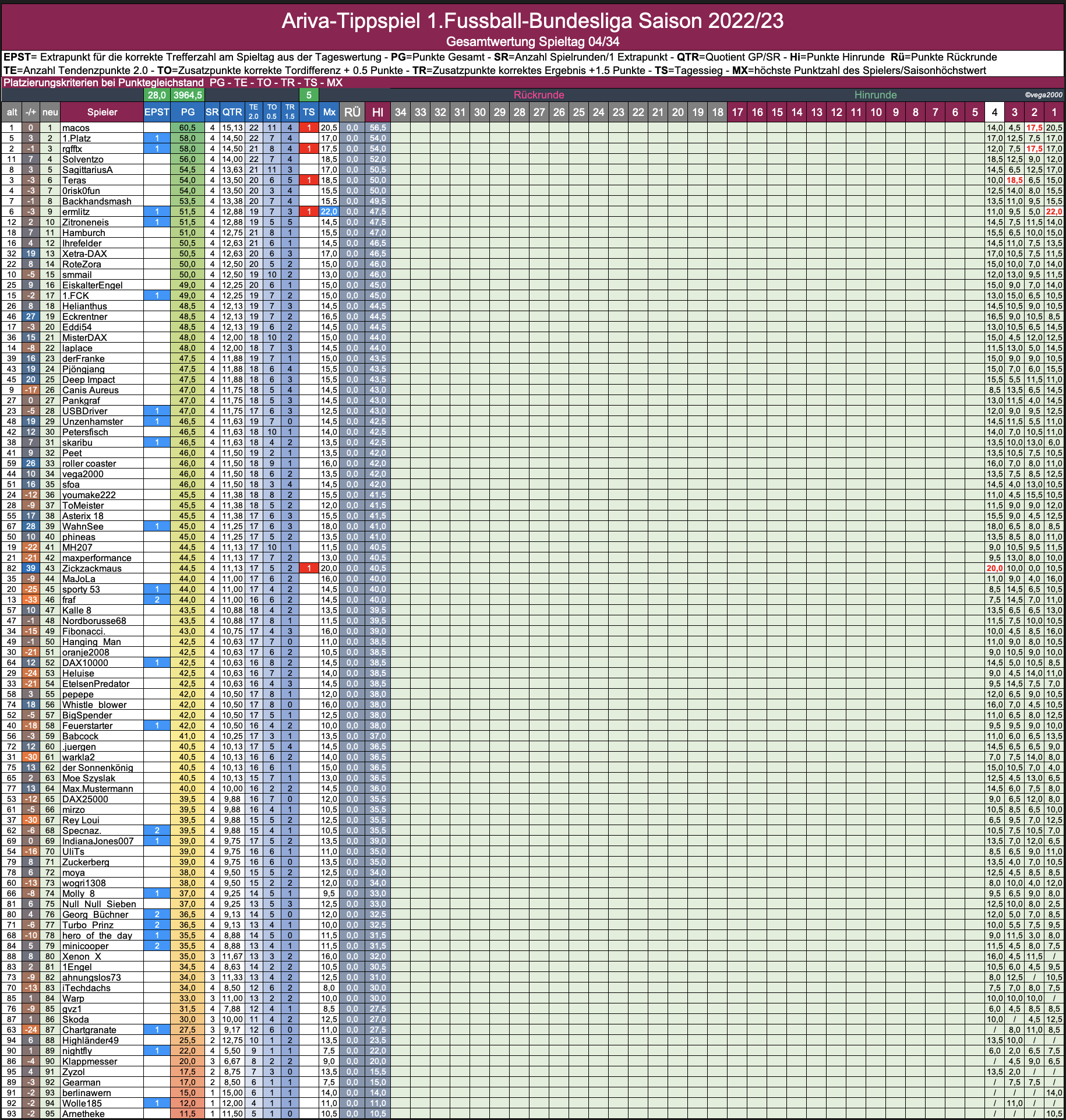The height and width of the screenshot is (1120, 1066).
Task: Select player name 'Moe Szyslak'
Action: point(89,778)
